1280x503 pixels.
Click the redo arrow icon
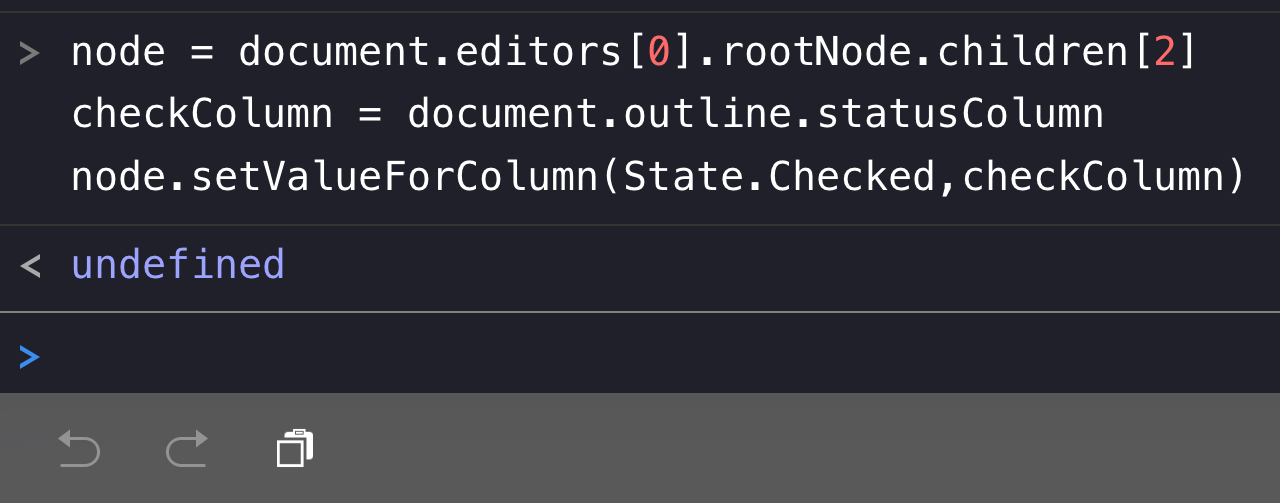[187, 448]
